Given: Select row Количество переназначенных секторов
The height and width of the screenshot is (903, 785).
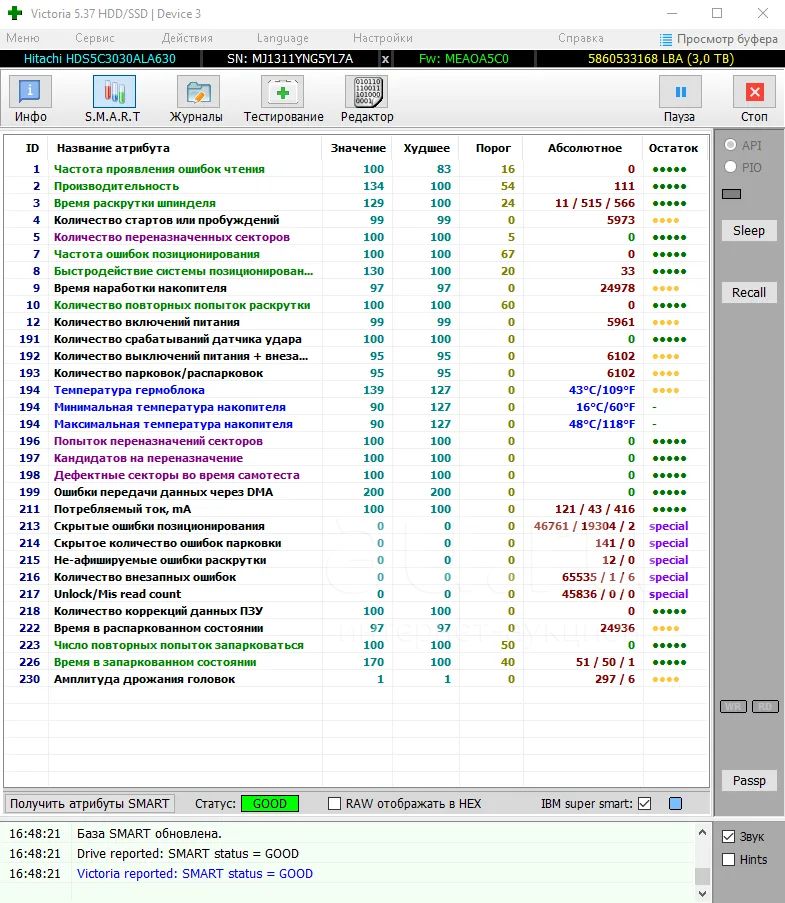Looking at the screenshot, I should (357, 237).
